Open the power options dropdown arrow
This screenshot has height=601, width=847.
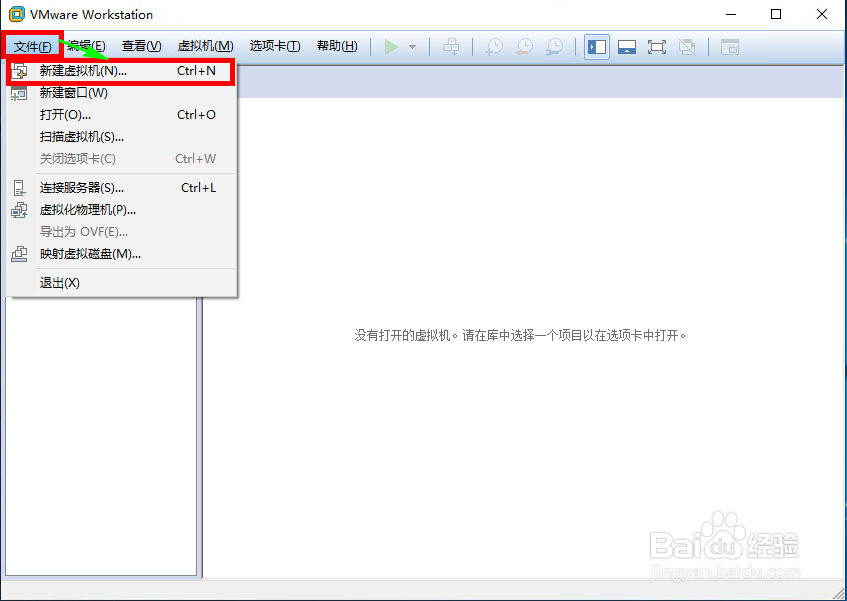[x=411, y=46]
